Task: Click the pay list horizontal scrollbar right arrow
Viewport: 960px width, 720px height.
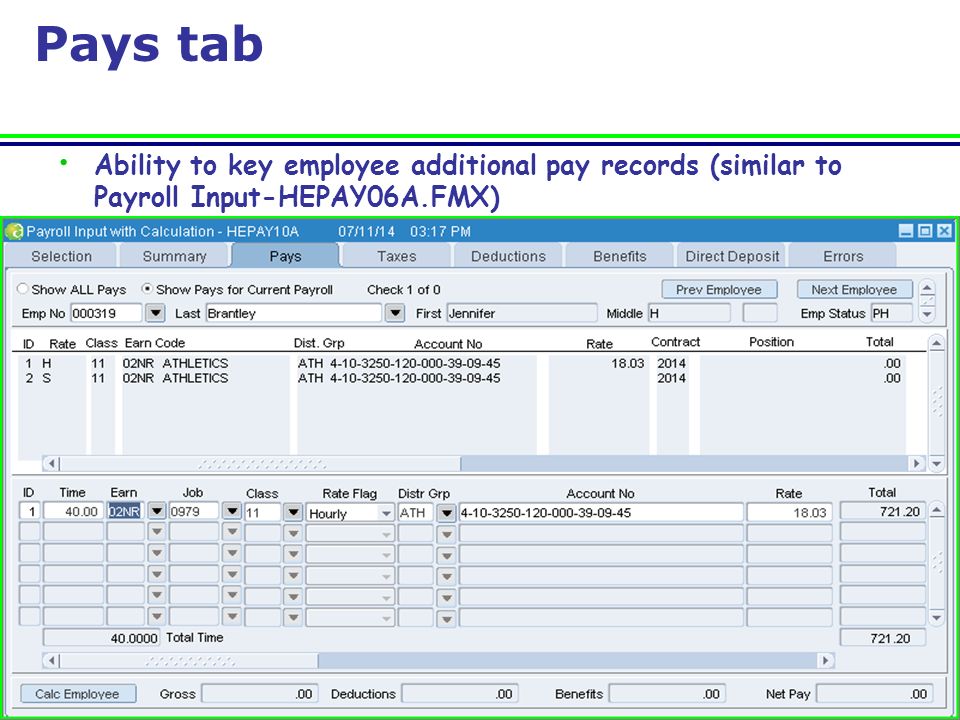Action: (x=917, y=463)
